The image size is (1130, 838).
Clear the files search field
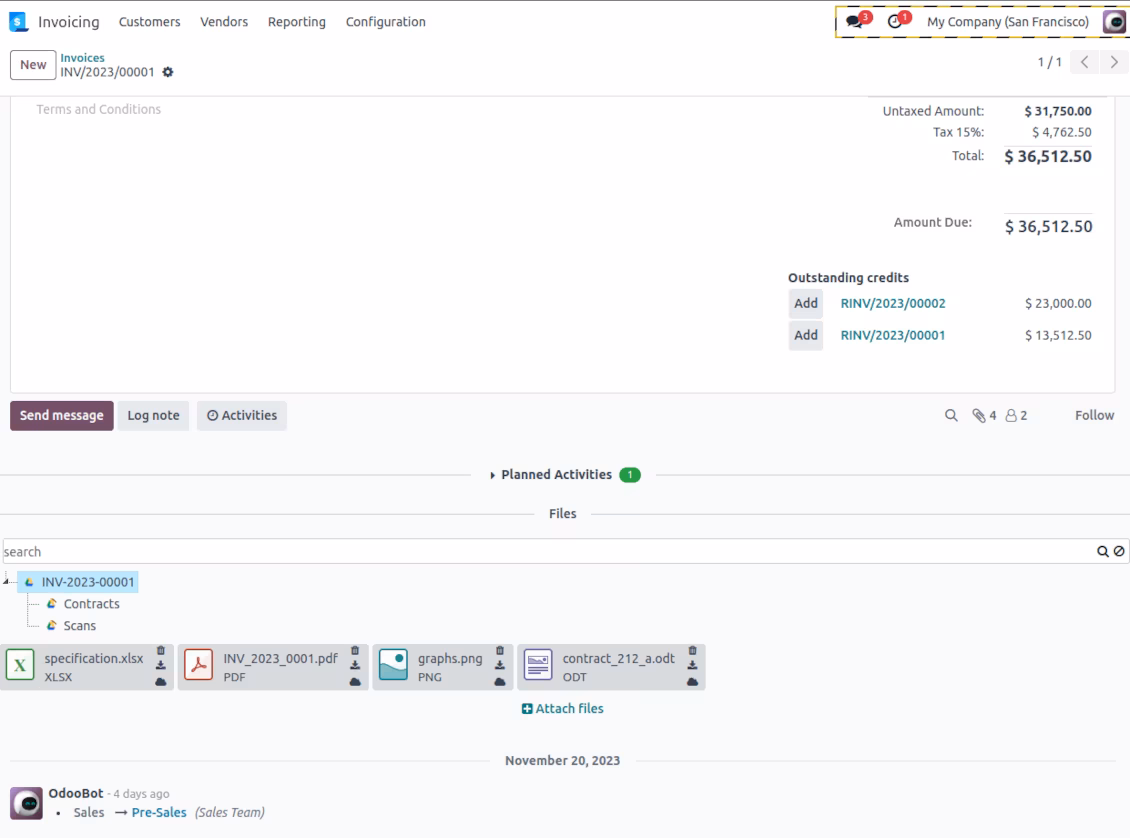(x=1119, y=551)
